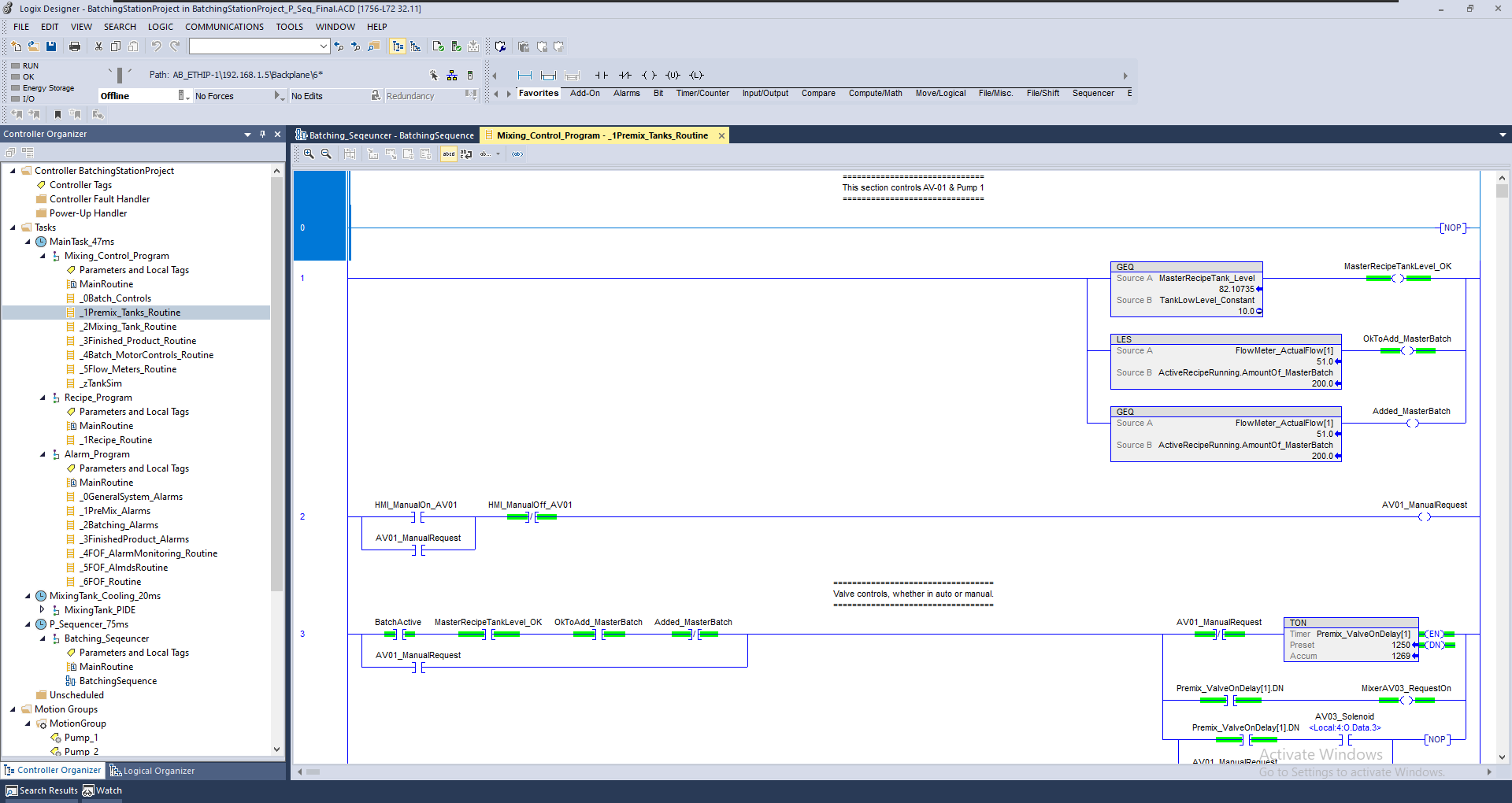Click the Verify Routine icon
1512x803 pixels.
[x=439, y=46]
